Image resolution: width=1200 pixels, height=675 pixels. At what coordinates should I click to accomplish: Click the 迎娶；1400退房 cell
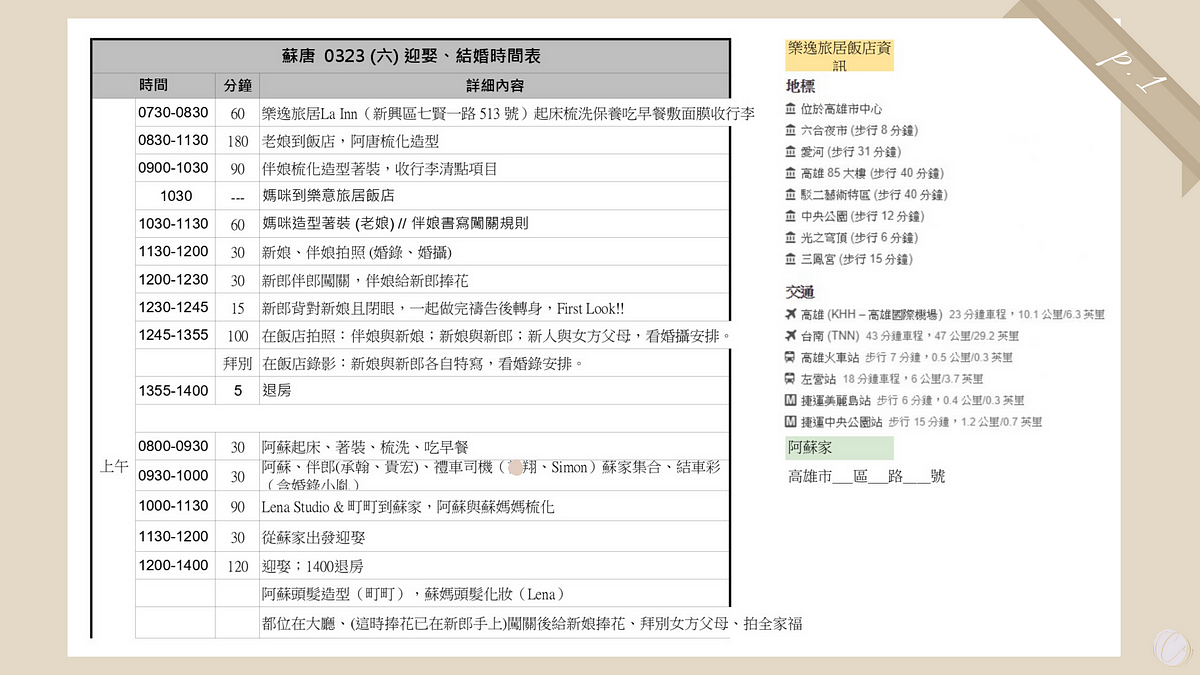pos(494,566)
